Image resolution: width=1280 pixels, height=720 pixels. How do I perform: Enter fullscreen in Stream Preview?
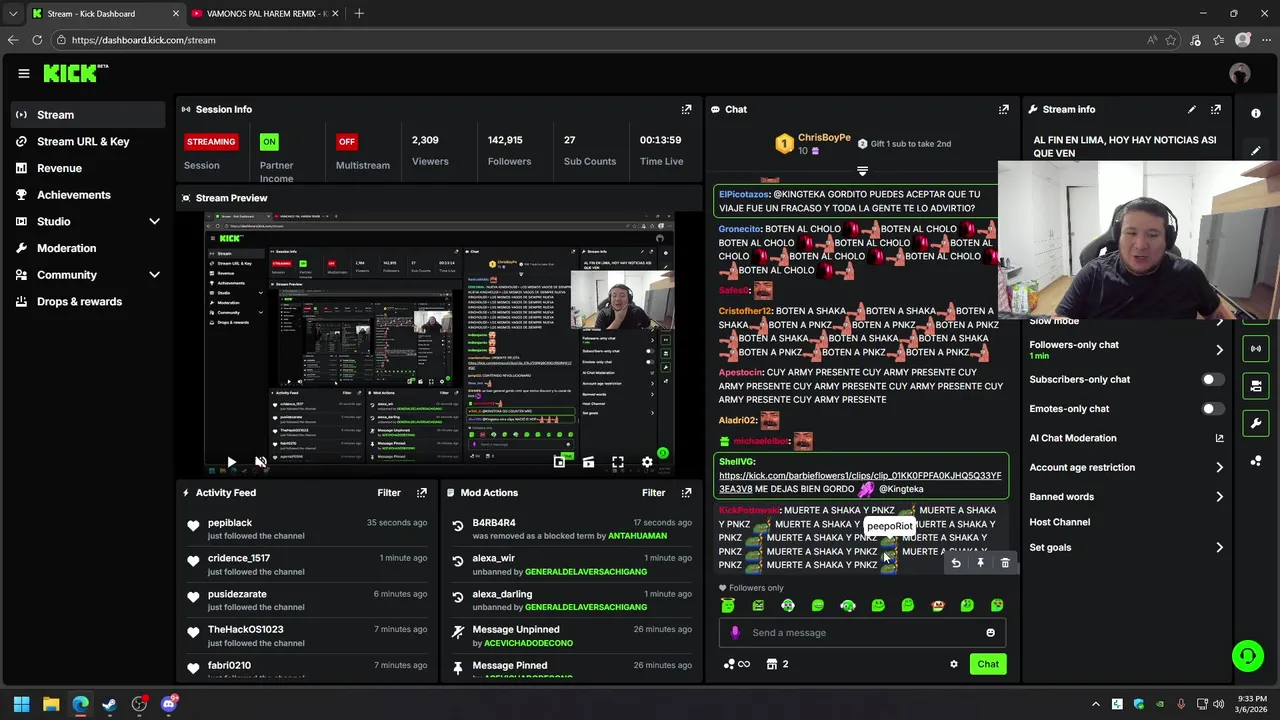[x=618, y=462]
